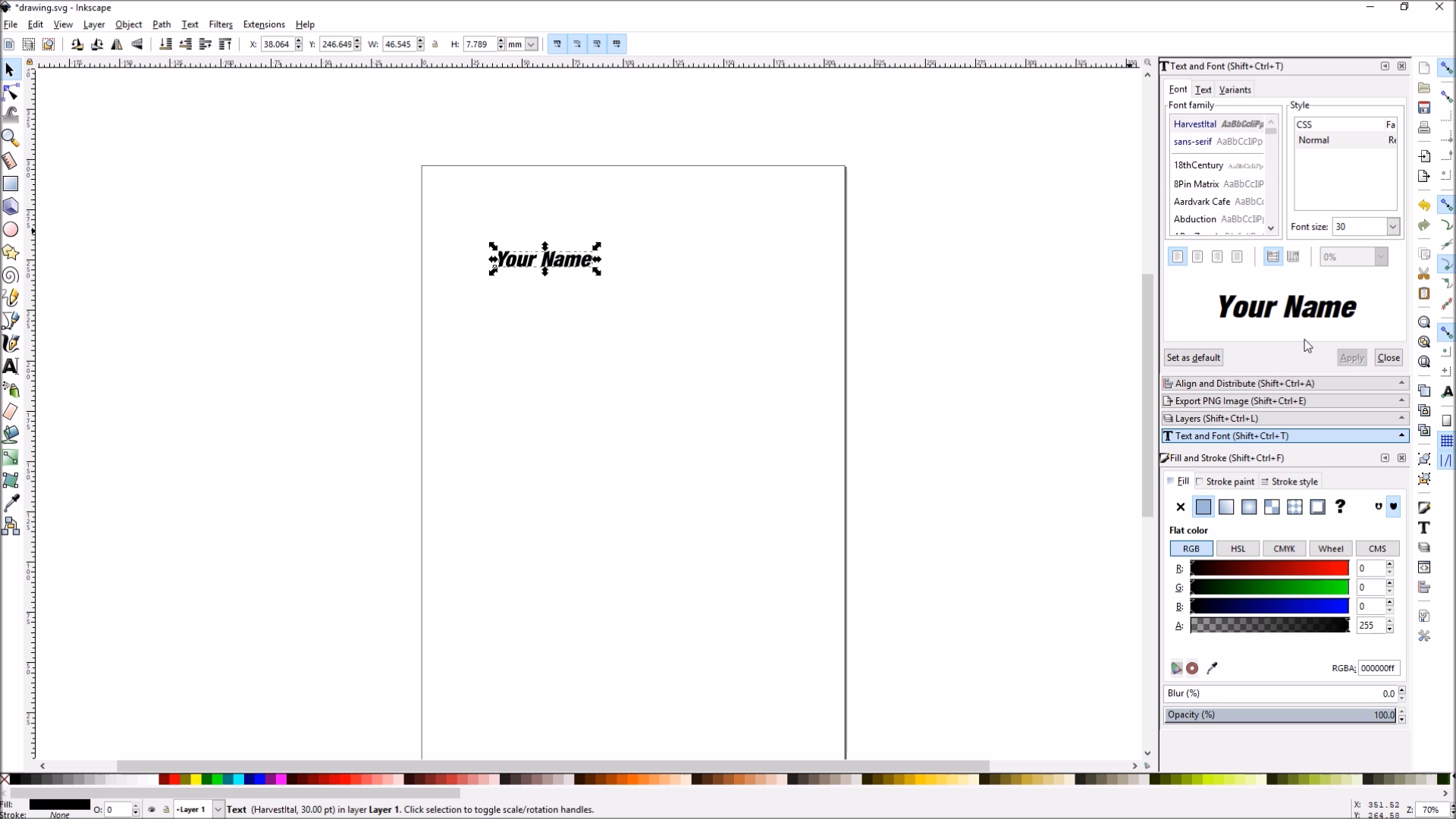
Task: Expand the Export PNG Image panel
Action: (x=1285, y=401)
